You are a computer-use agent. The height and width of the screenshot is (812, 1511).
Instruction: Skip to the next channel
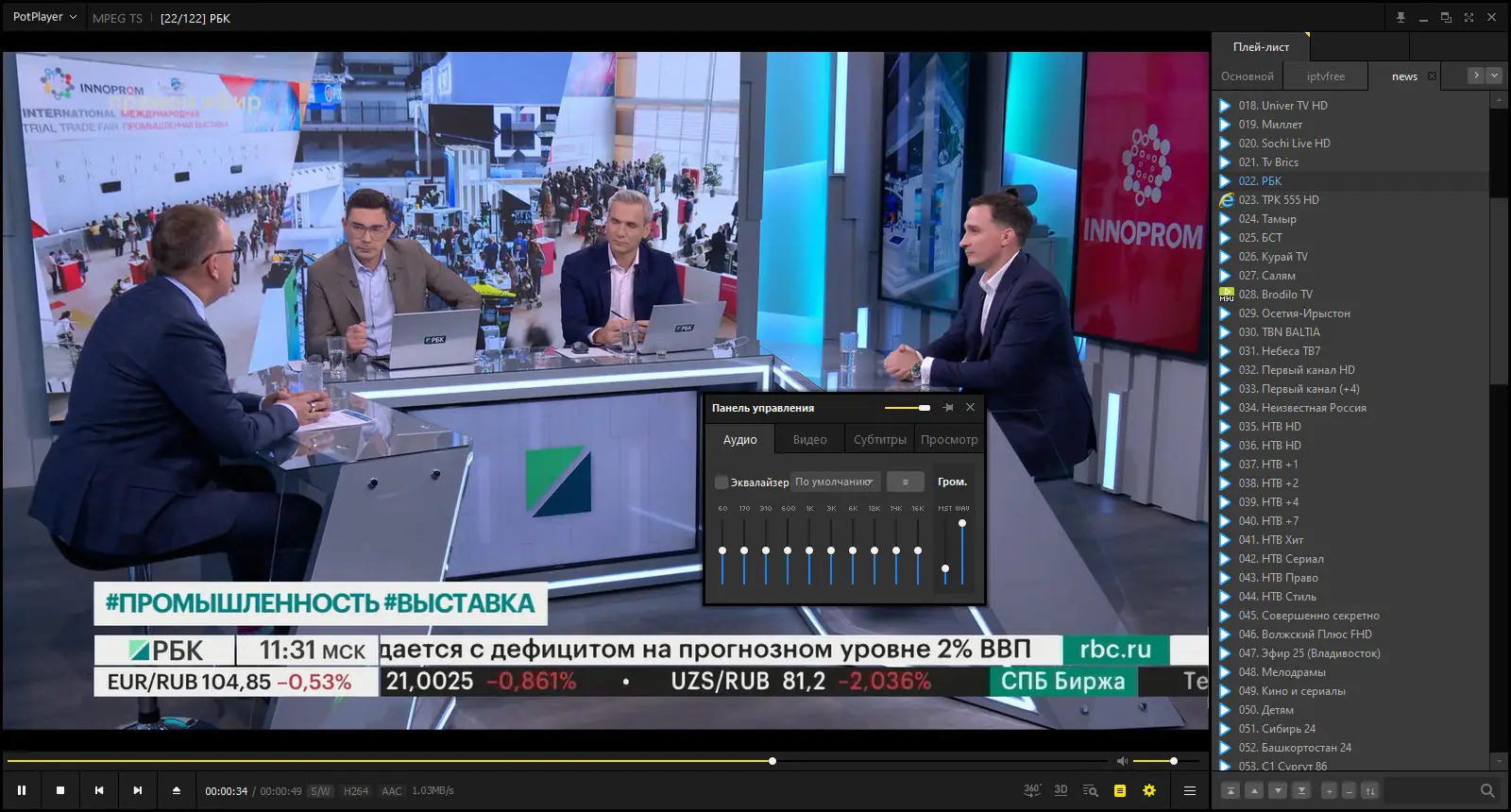(138, 790)
